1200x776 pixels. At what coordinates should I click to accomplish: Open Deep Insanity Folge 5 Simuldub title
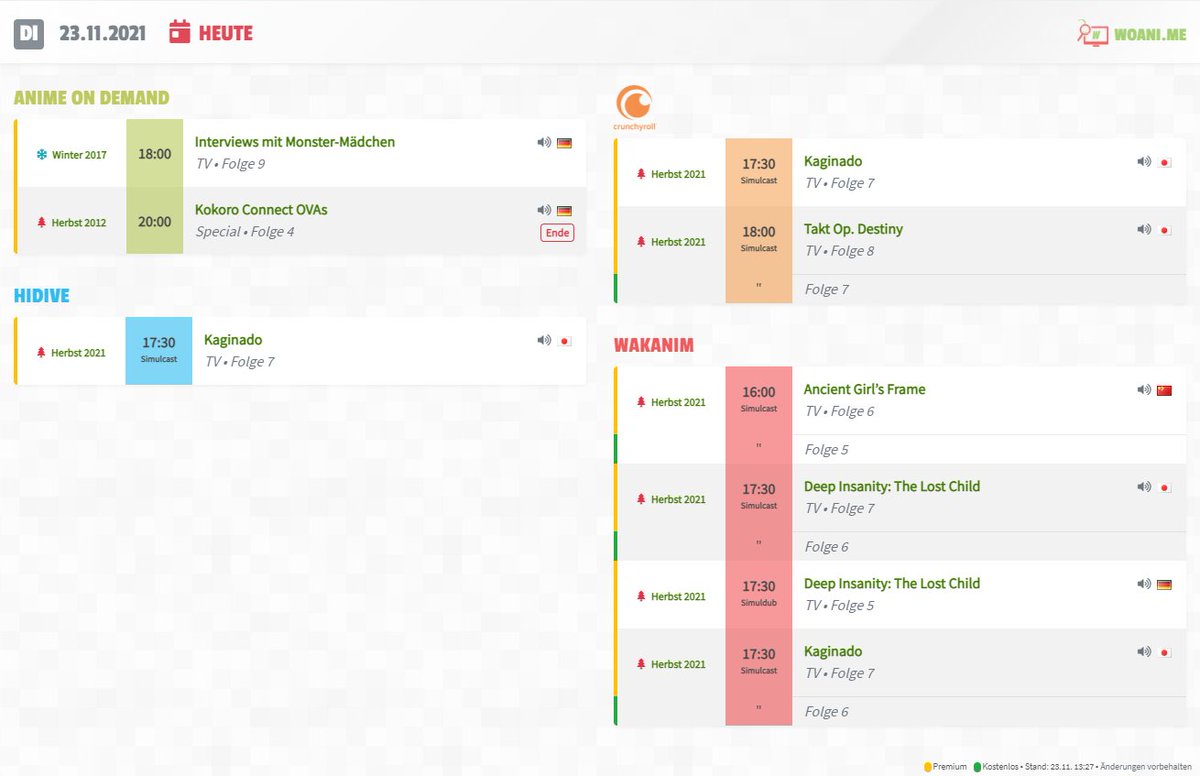(892, 583)
